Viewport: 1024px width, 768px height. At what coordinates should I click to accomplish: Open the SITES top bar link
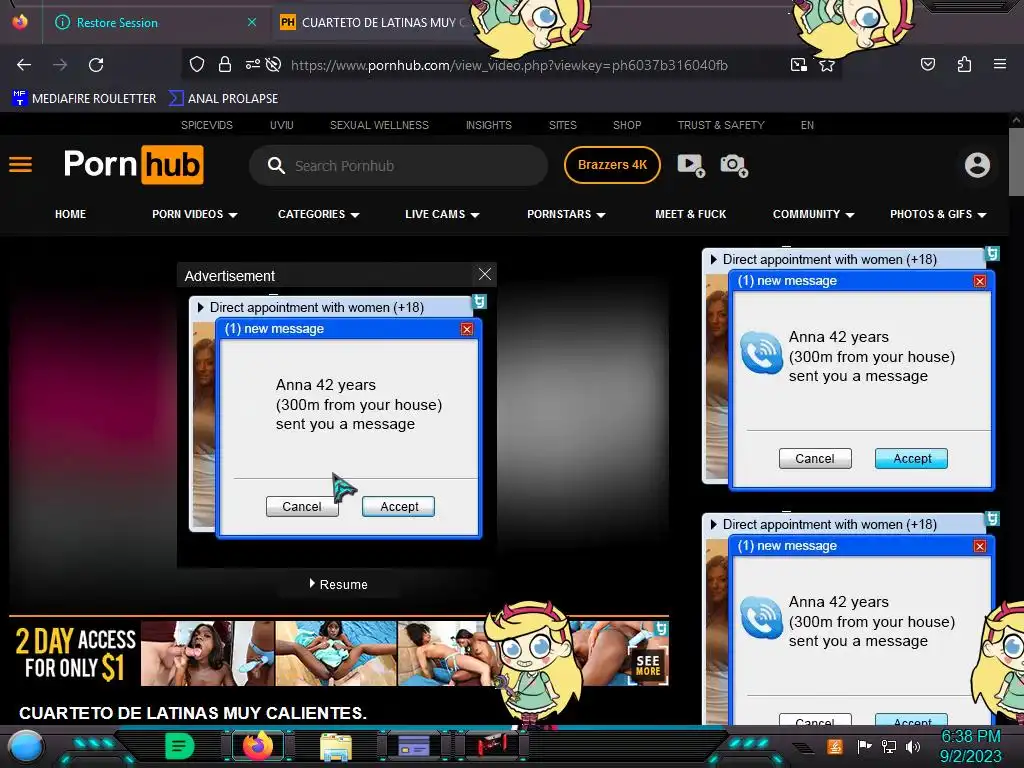(x=562, y=125)
